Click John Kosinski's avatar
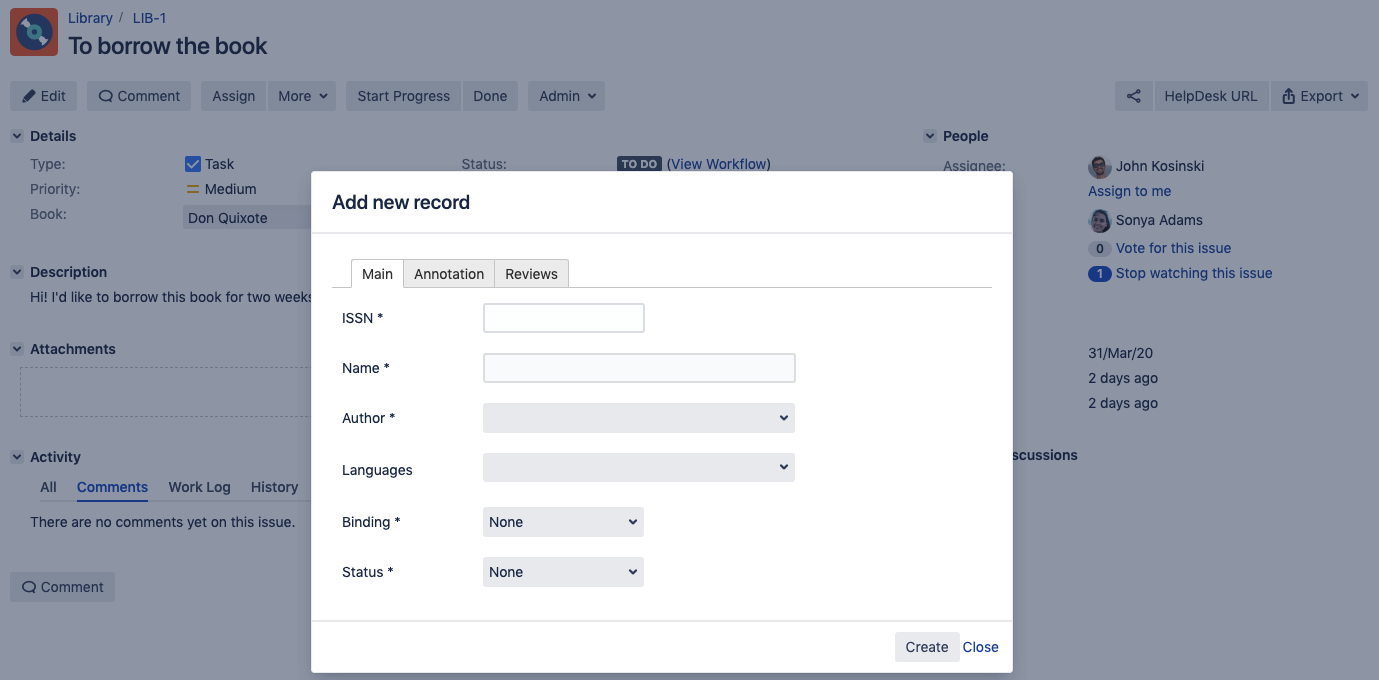This screenshot has width=1379, height=680. coord(1099,166)
